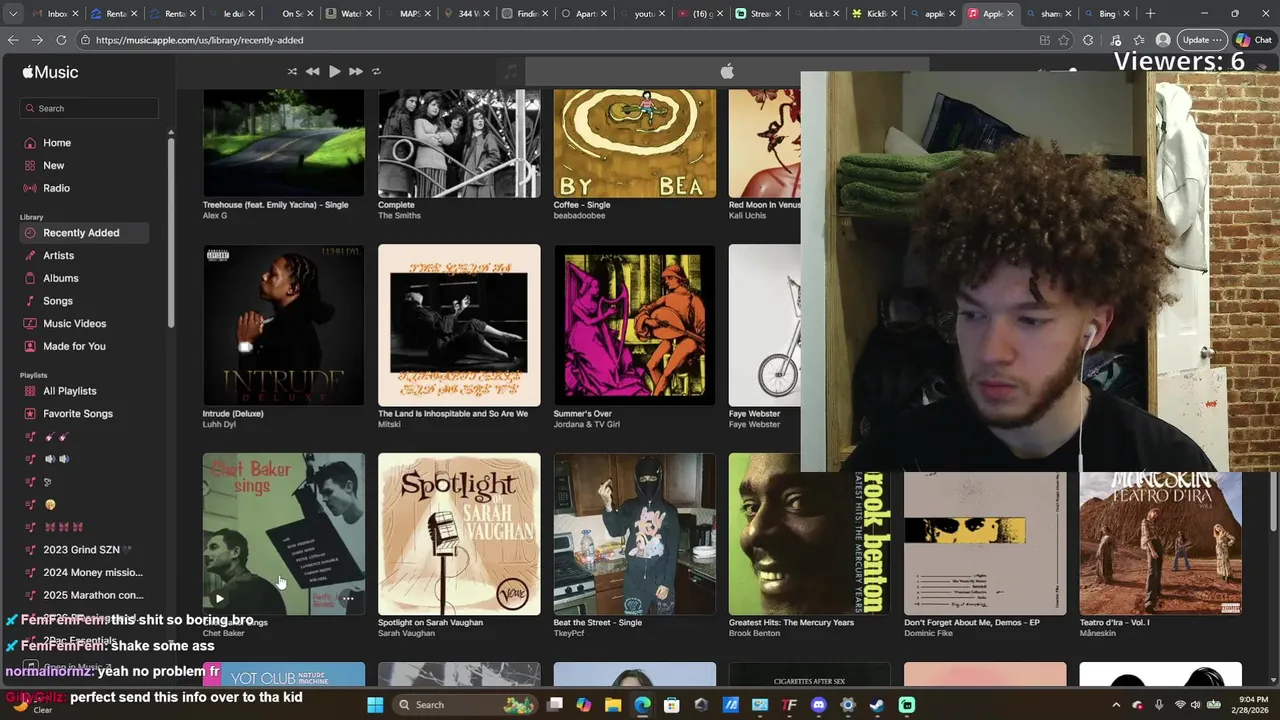Open All Playlists
This screenshot has height=720, width=1280.
[70, 391]
